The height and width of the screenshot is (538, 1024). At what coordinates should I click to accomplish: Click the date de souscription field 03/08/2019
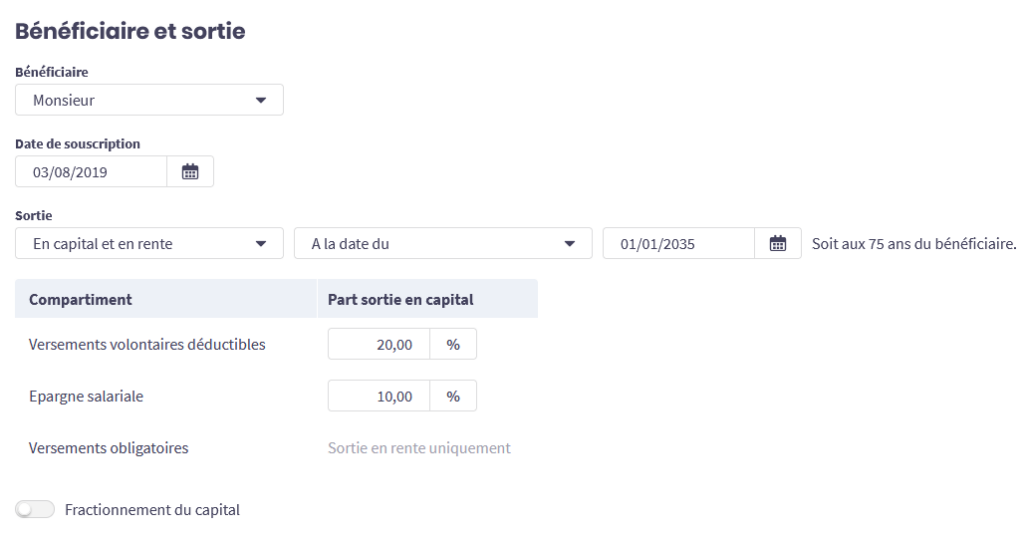[90, 172]
